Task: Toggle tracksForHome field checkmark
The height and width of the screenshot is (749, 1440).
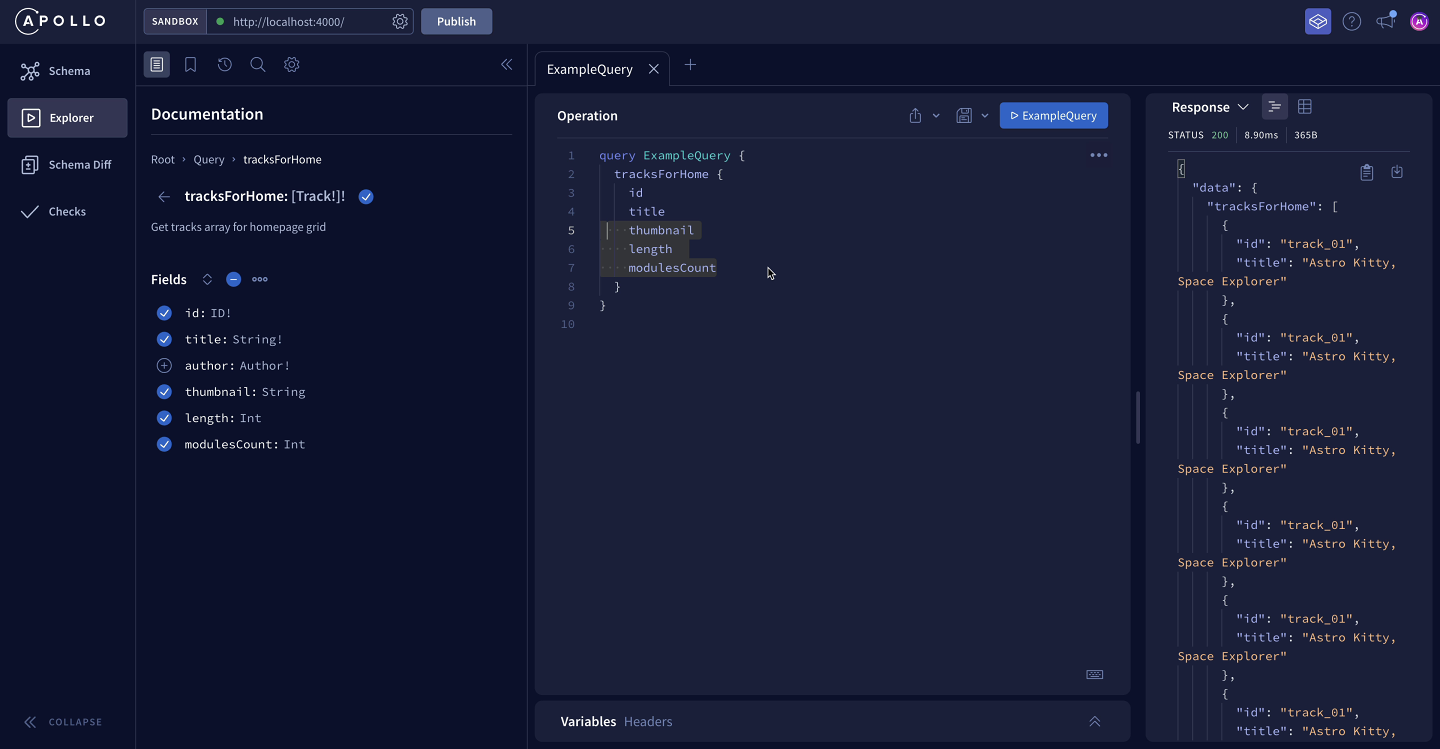Action: (366, 197)
